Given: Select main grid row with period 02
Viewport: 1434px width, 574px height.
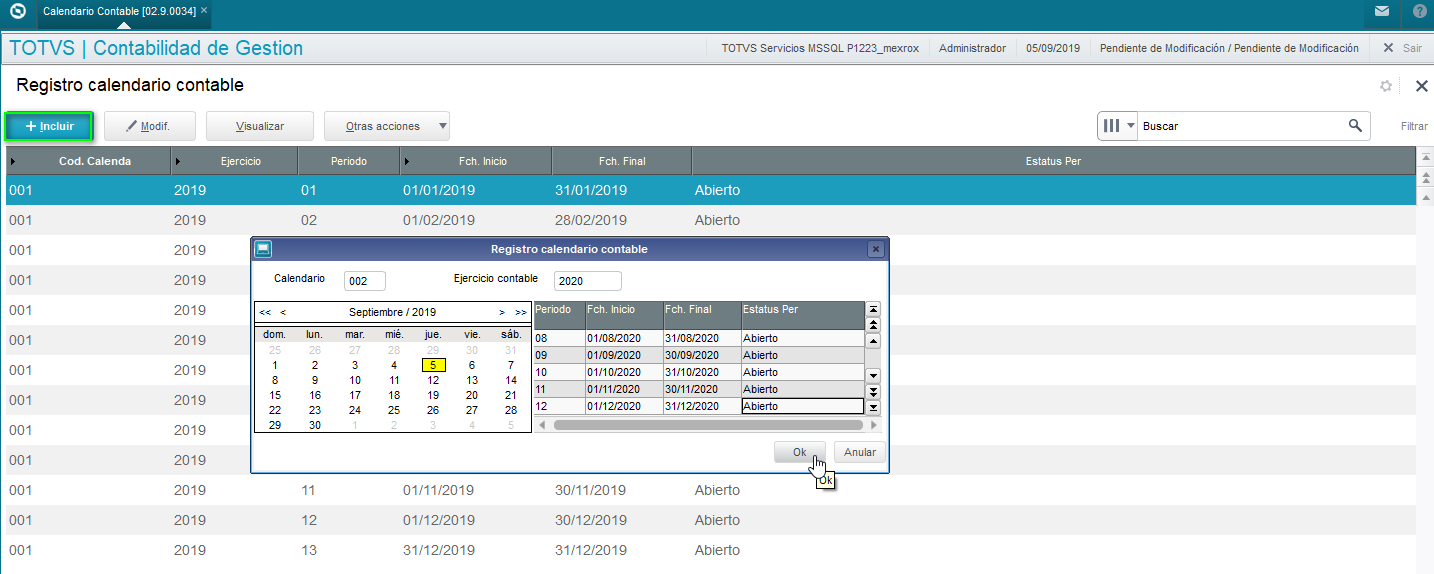Looking at the screenshot, I should point(711,220).
